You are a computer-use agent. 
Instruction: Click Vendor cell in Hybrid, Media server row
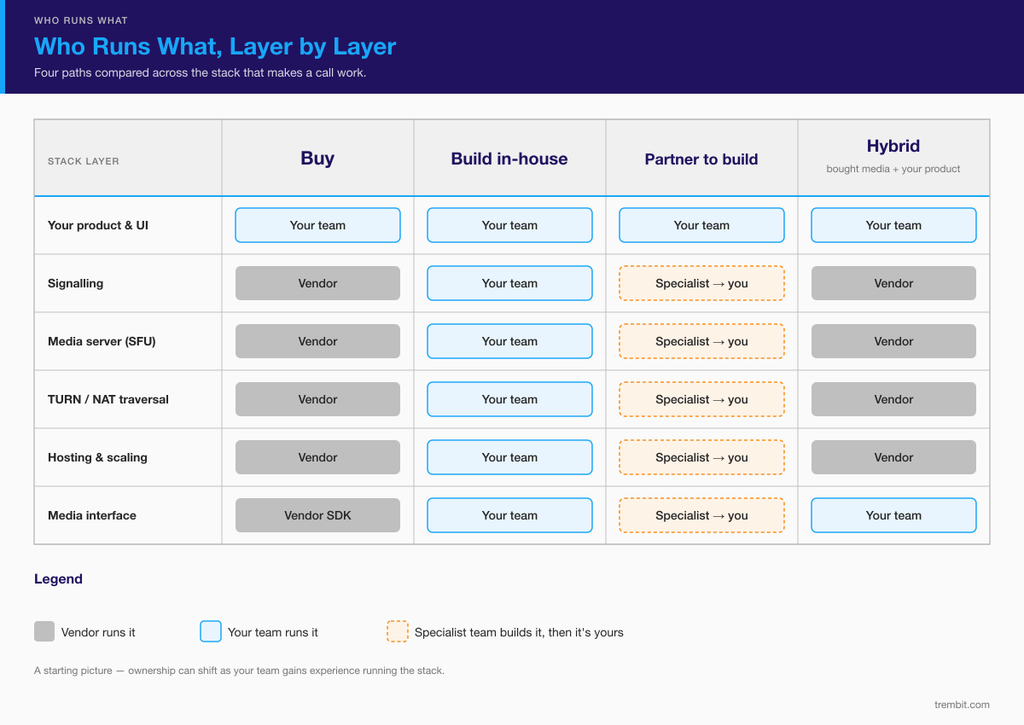[893, 341]
